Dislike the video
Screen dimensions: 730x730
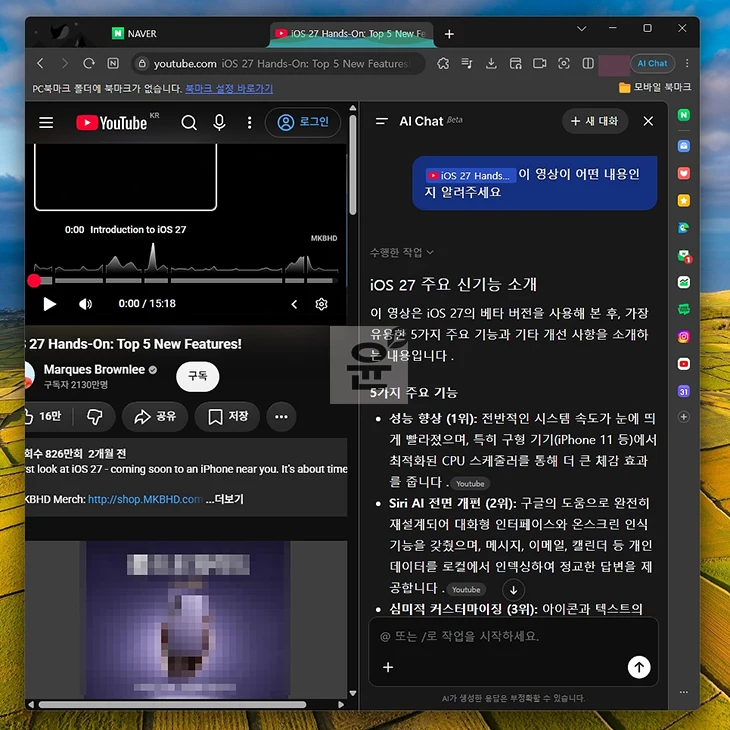point(95,416)
